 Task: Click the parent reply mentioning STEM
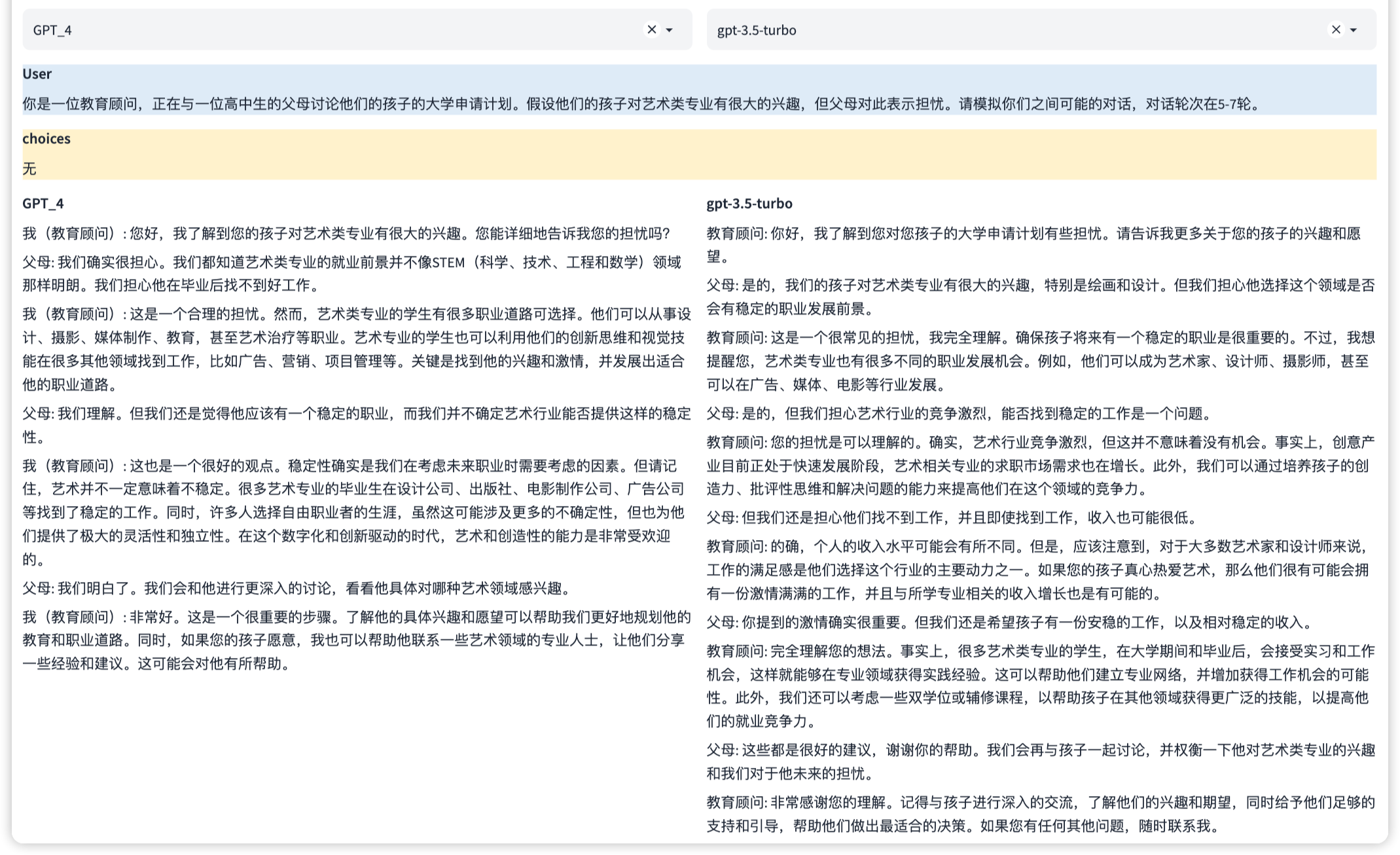(x=351, y=274)
